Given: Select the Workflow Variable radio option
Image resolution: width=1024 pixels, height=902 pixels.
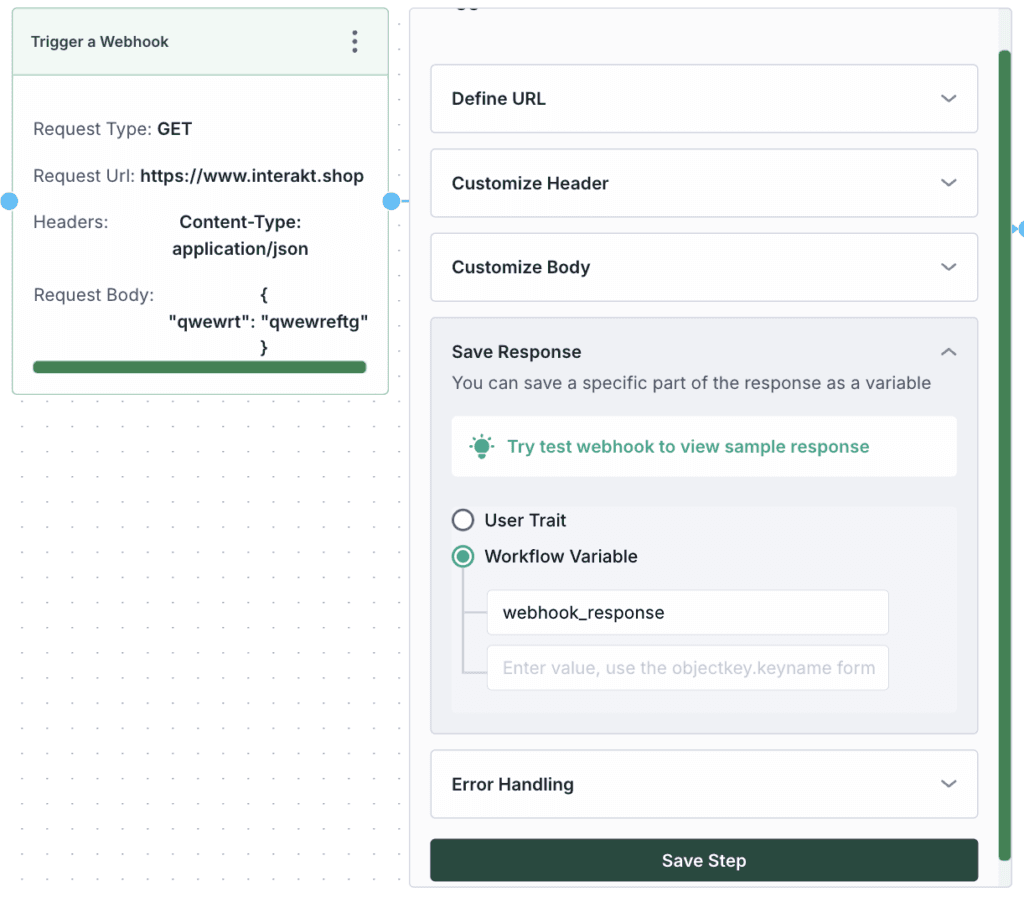Looking at the screenshot, I should click(463, 556).
